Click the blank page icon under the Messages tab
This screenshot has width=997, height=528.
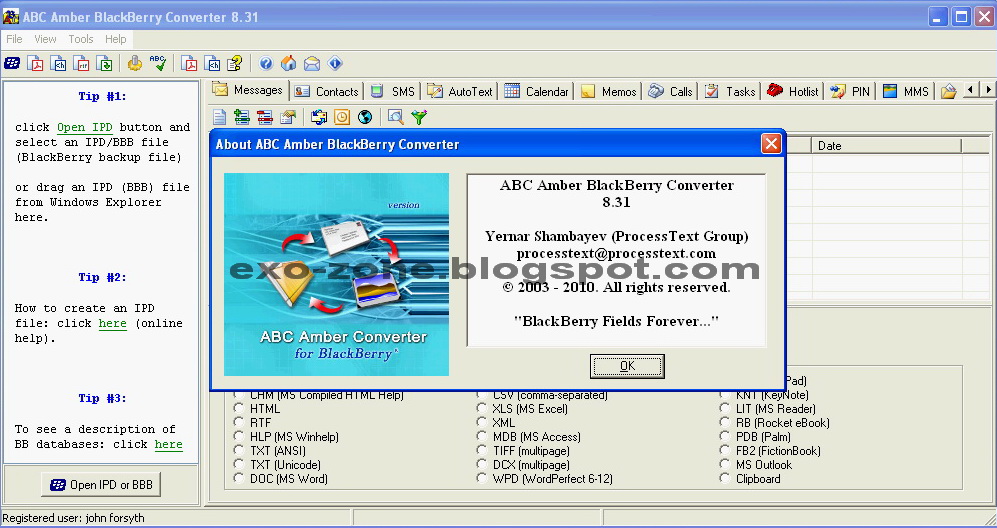point(219,117)
